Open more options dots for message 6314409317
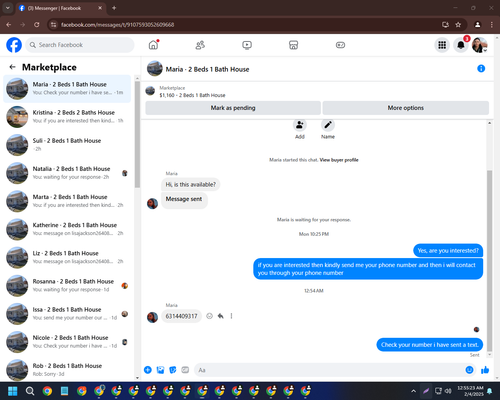 tap(231, 316)
